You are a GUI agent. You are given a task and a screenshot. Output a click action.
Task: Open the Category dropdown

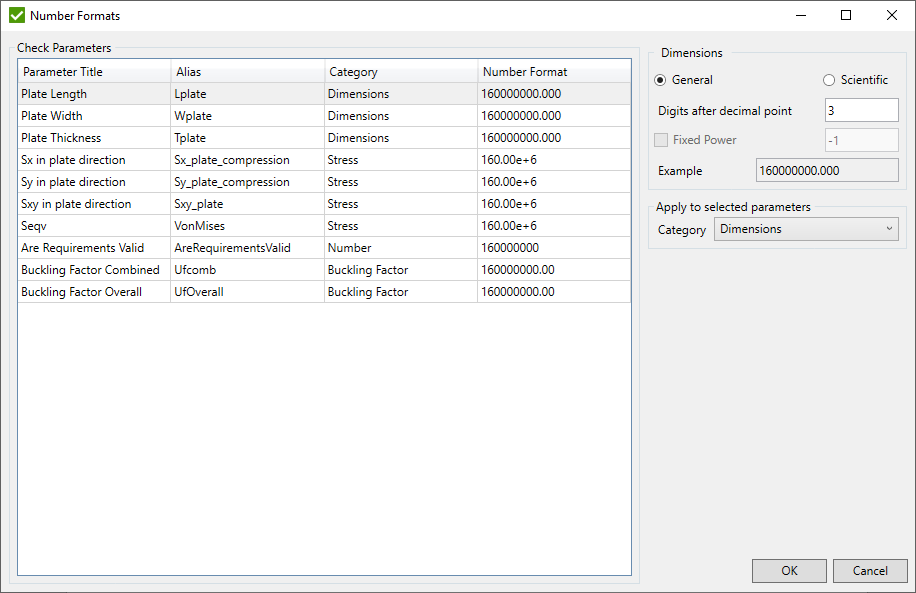point(806,229)
